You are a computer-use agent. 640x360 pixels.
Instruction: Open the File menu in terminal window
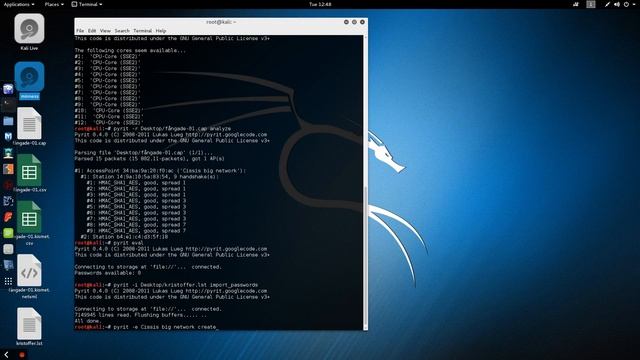point(80,31)
